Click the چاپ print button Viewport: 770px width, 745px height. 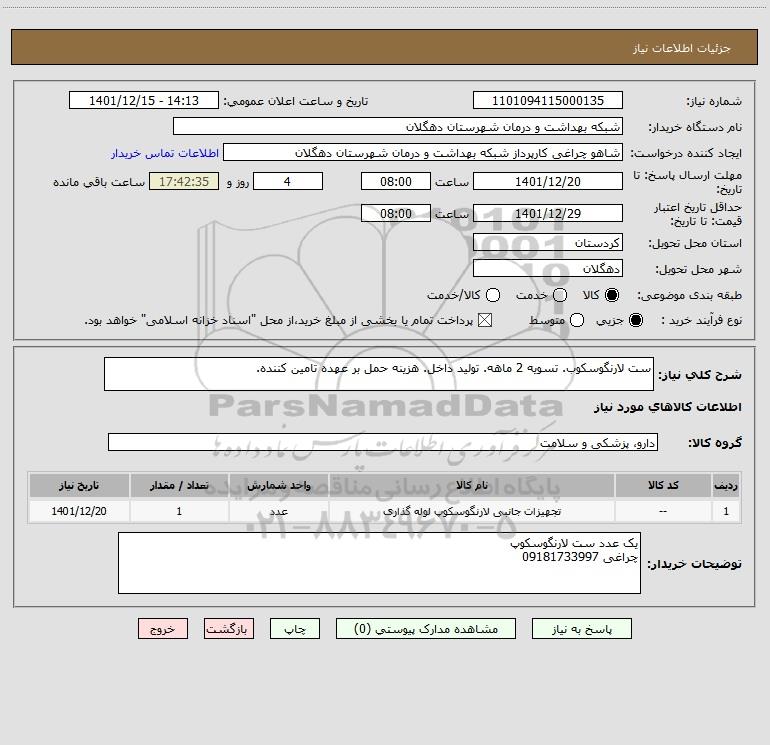coord(295,629)
